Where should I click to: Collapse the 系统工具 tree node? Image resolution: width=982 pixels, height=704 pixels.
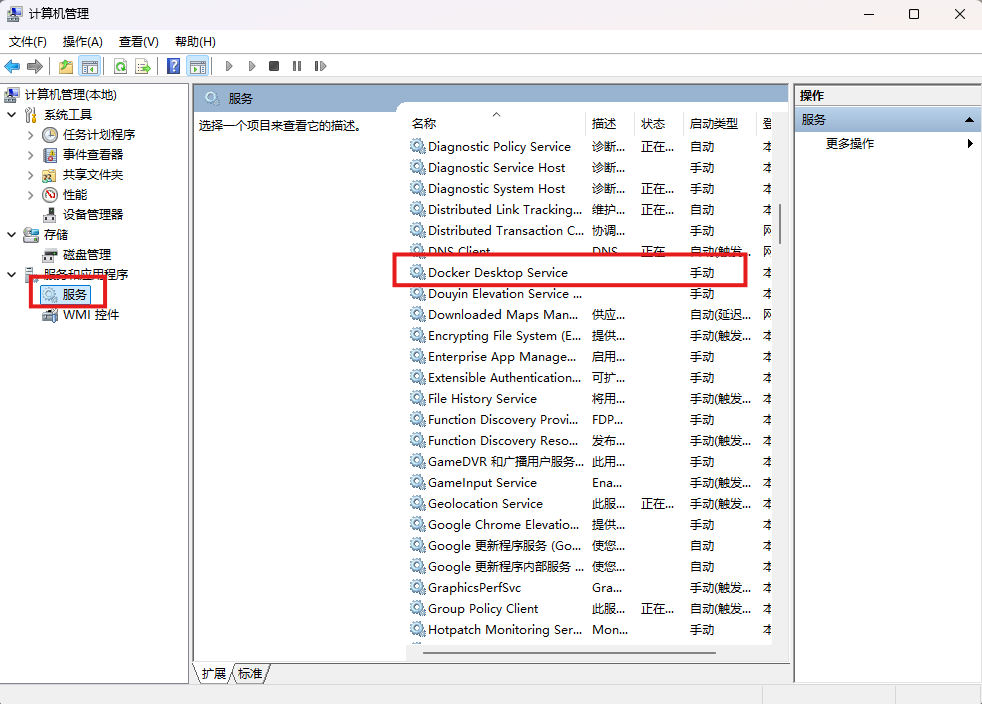(x=11, y=115)
